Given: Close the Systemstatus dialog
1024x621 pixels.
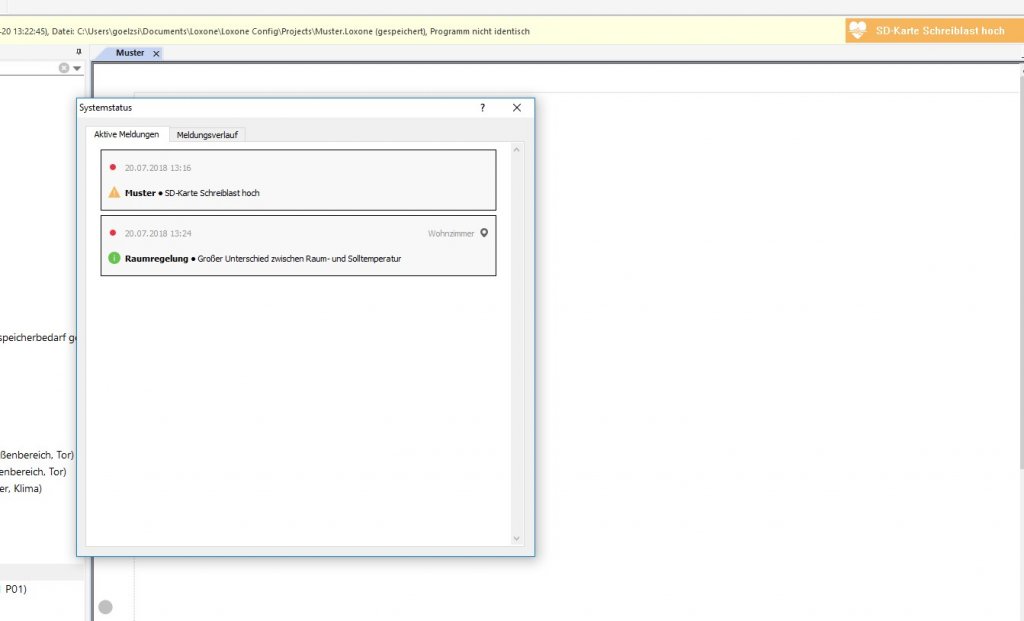Looking at the screenshot, I should (517, 108).
